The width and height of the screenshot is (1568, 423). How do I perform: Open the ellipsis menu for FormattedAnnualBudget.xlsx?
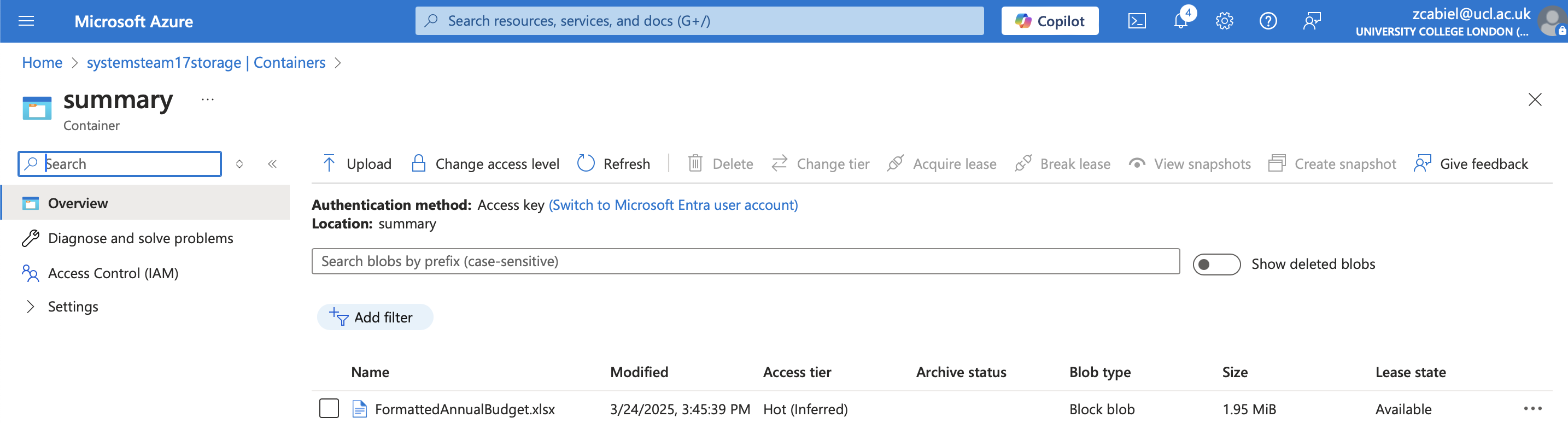tap(1532, 408)
